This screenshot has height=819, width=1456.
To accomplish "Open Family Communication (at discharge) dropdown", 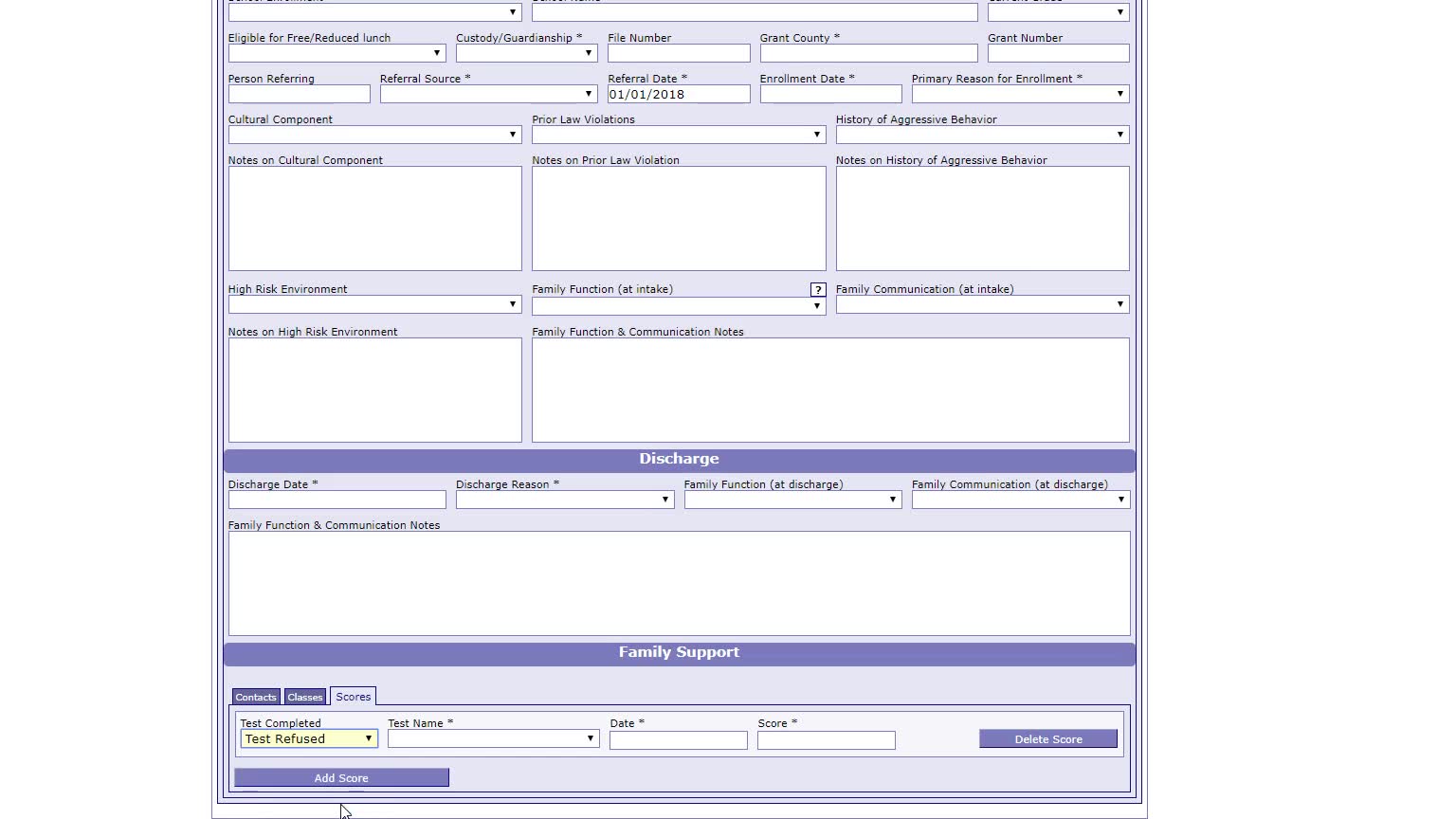I will [x=1021, y=500].
